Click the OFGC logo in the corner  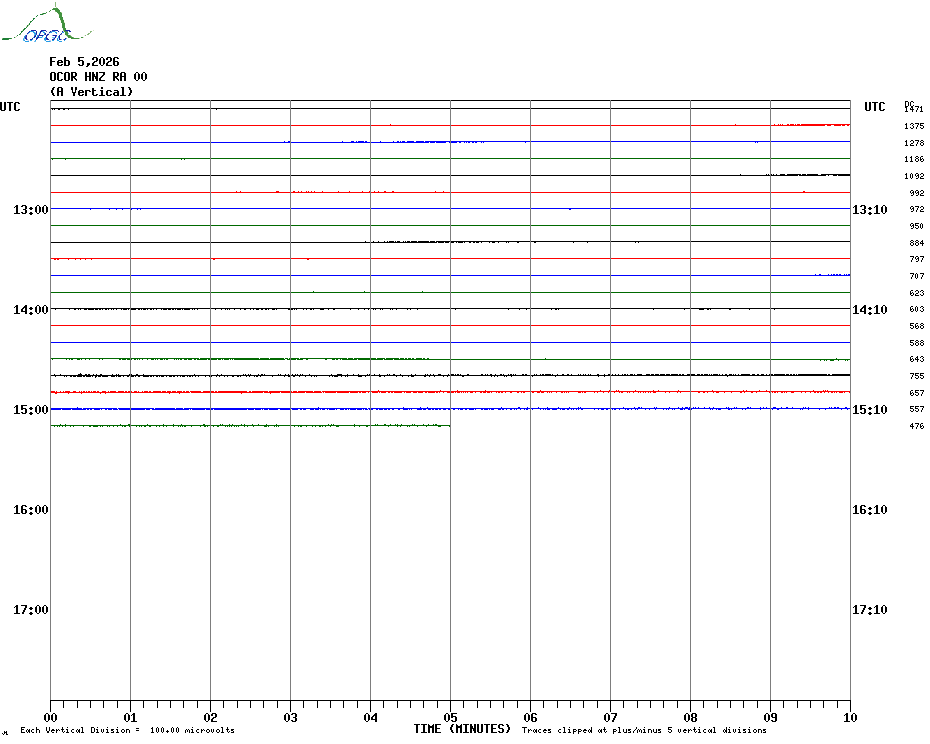37,27
